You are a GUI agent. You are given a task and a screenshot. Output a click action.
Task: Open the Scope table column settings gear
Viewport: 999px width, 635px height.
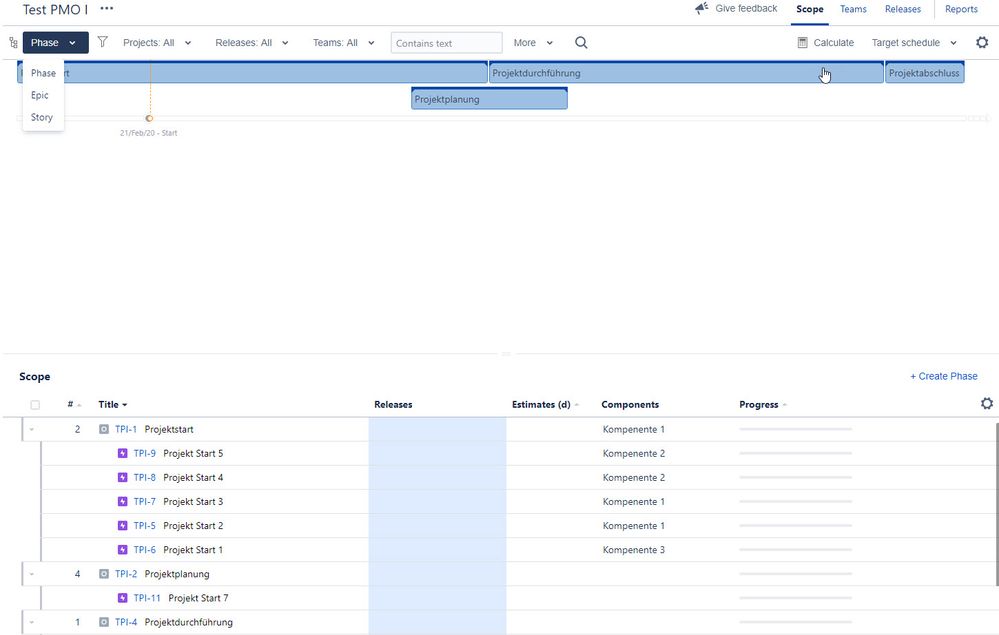click(x=987, y=404)
